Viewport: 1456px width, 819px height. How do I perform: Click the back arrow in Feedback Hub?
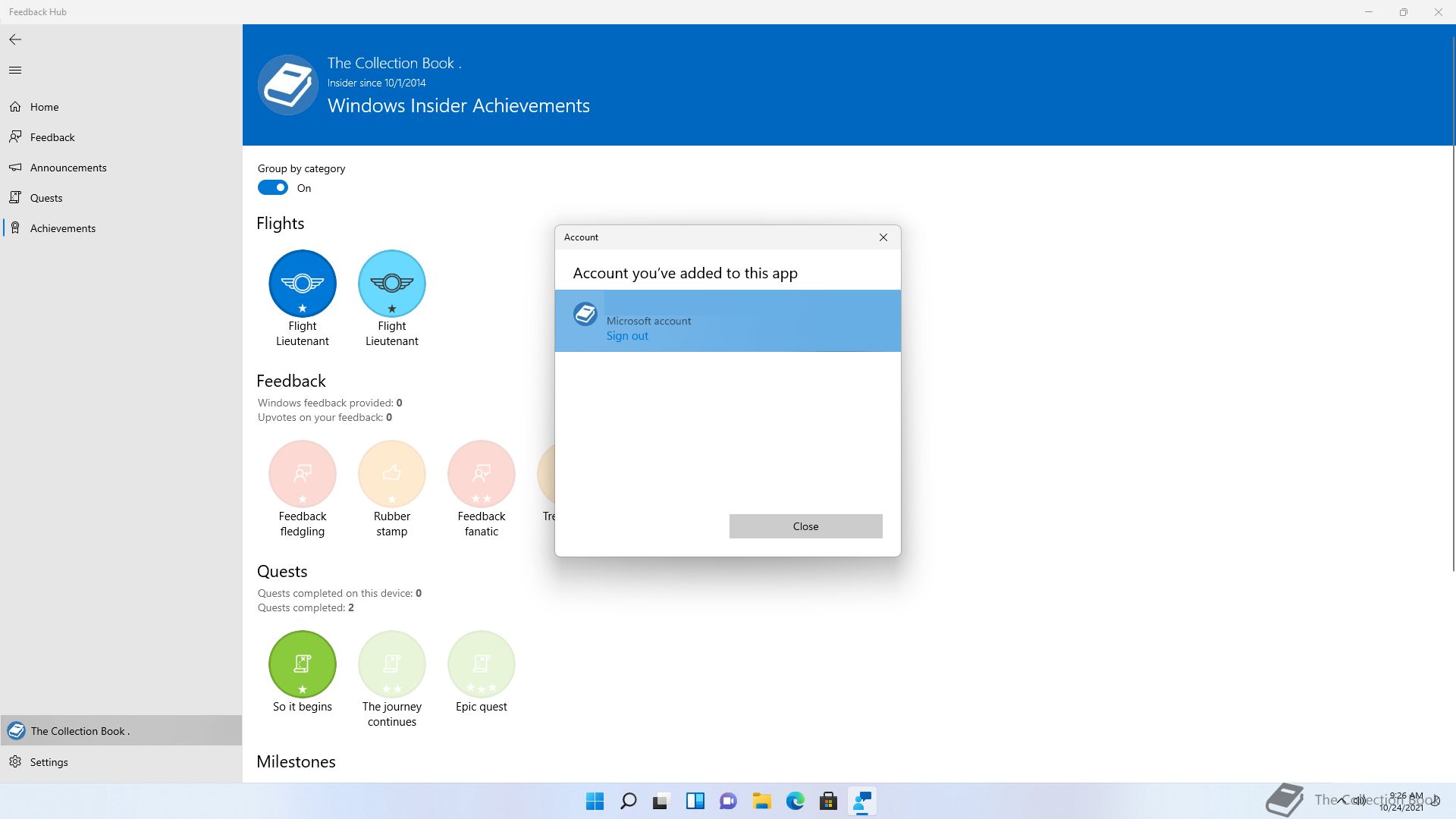click(15, 39)
